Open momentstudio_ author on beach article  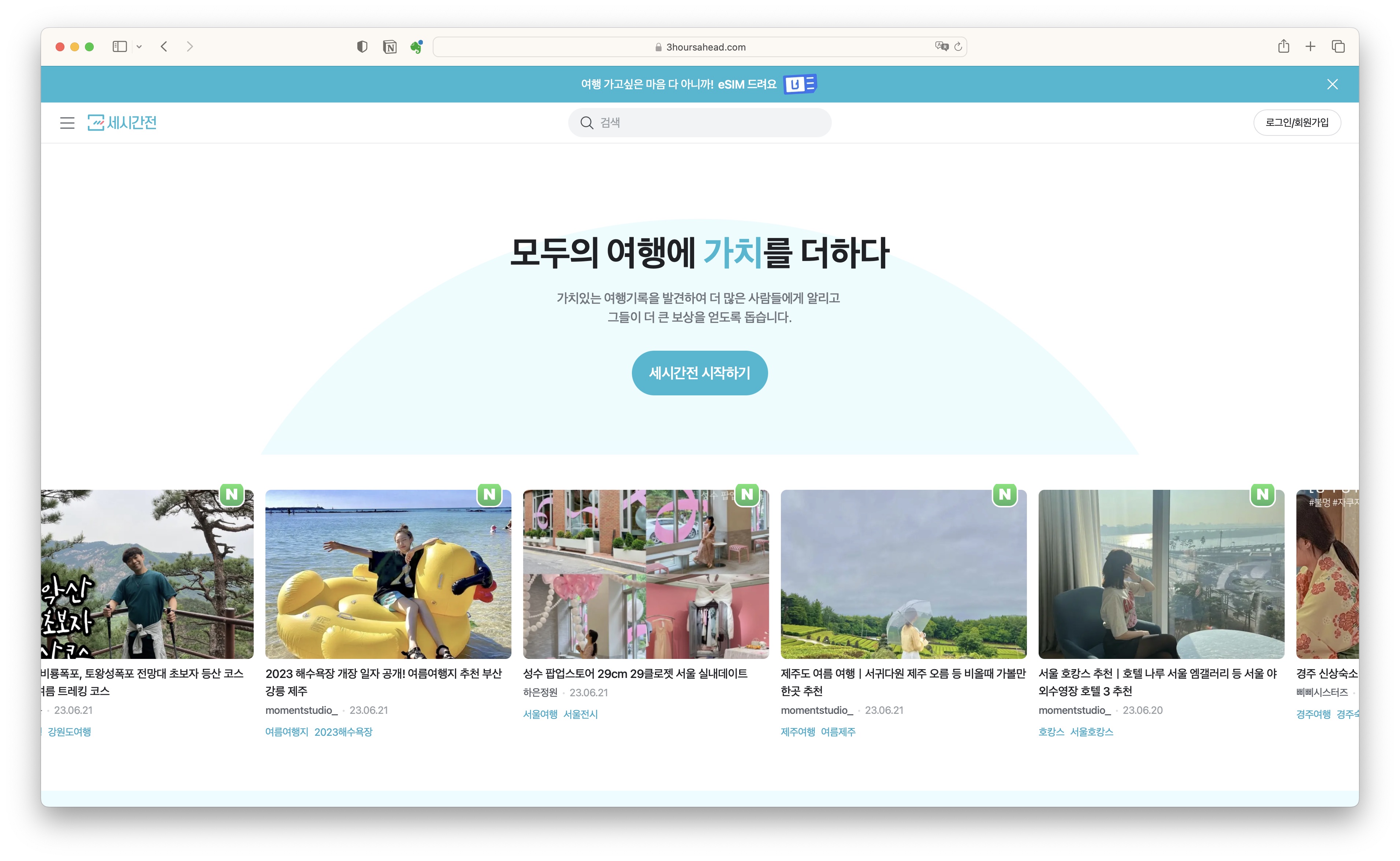point(301,710)
